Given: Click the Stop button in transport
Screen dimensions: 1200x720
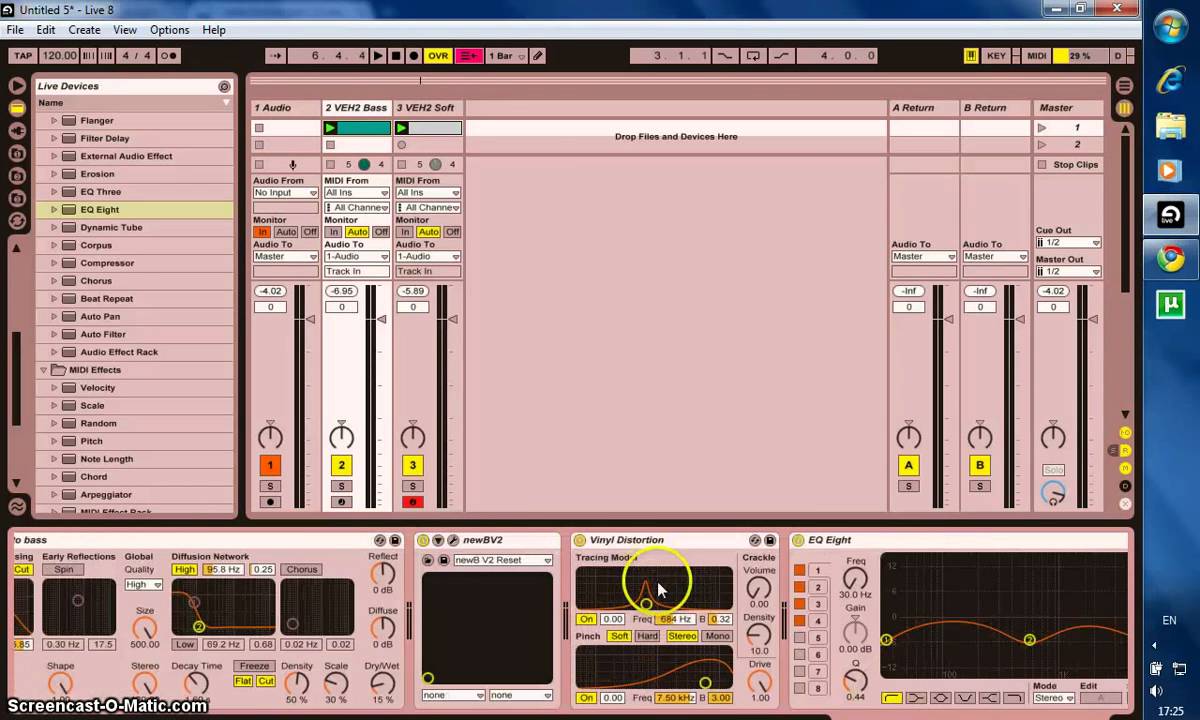Looking at the screenshot, I should 396,56.
